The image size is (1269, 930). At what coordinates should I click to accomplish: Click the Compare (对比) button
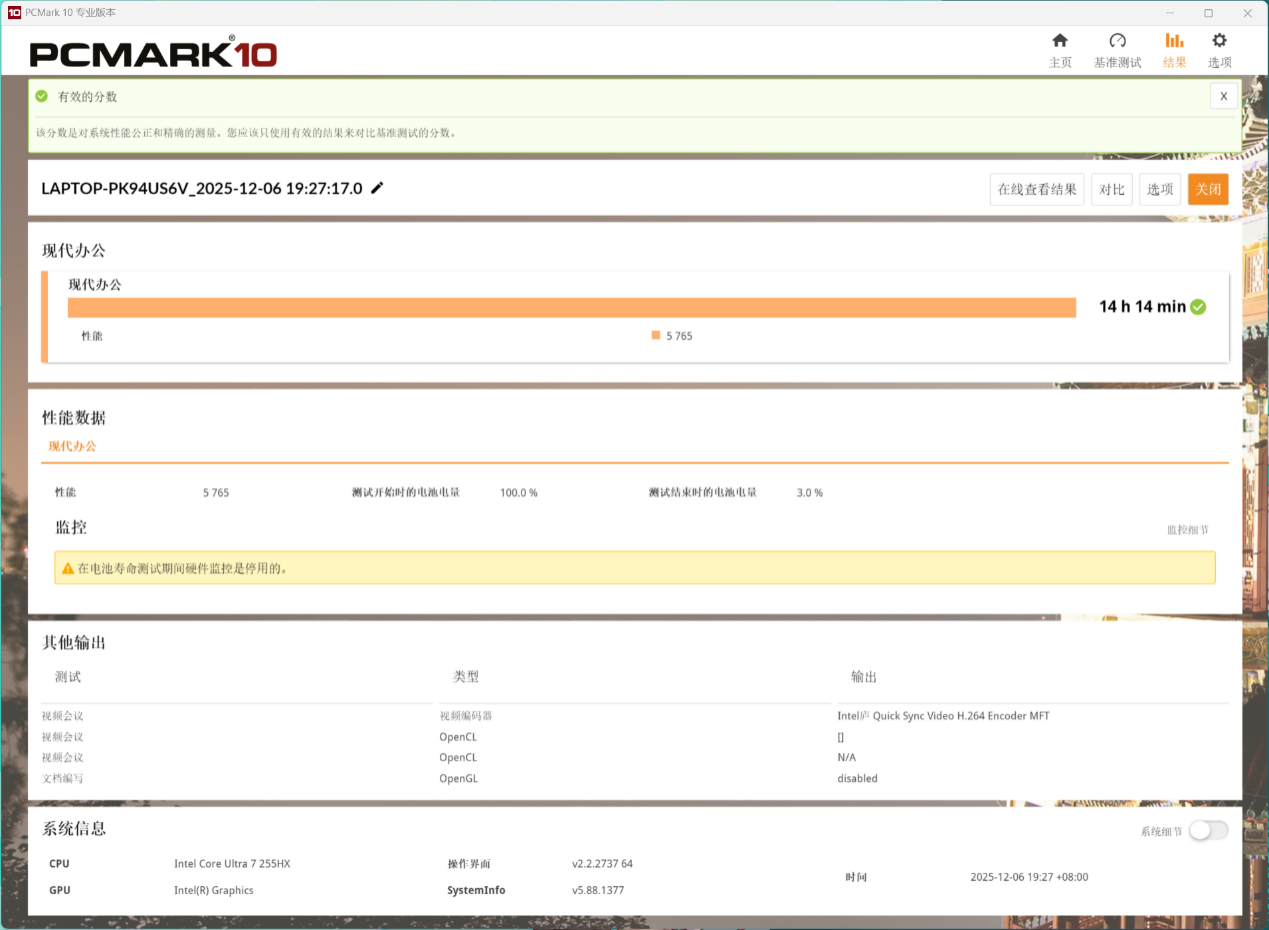(1111, 189)
